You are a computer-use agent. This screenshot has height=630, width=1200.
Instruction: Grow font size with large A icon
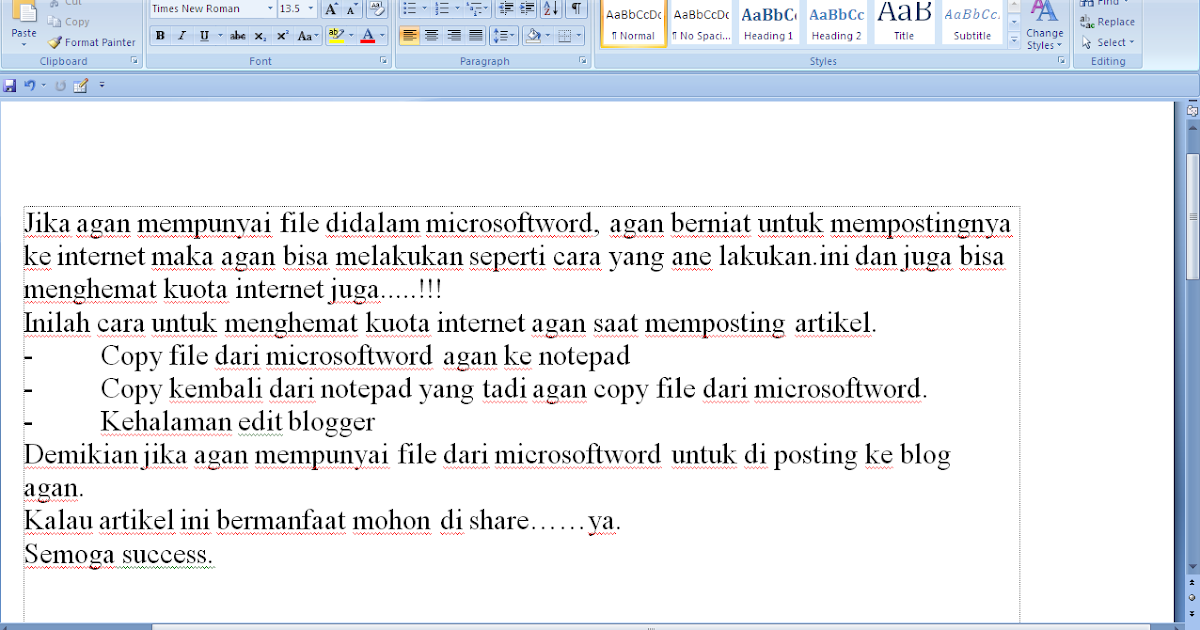pos(333,9)
